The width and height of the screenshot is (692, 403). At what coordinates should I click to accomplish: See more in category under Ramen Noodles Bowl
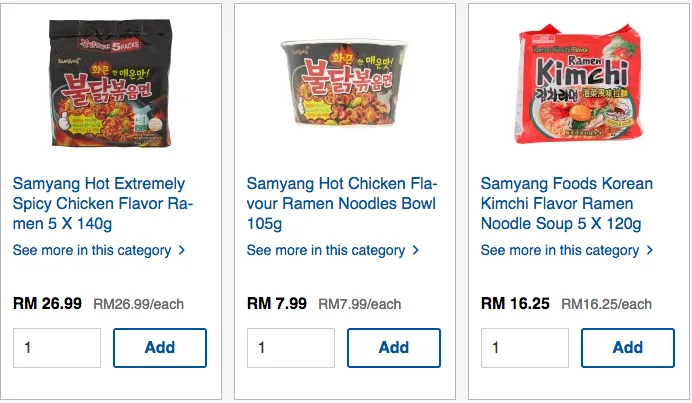pos(326,250)
